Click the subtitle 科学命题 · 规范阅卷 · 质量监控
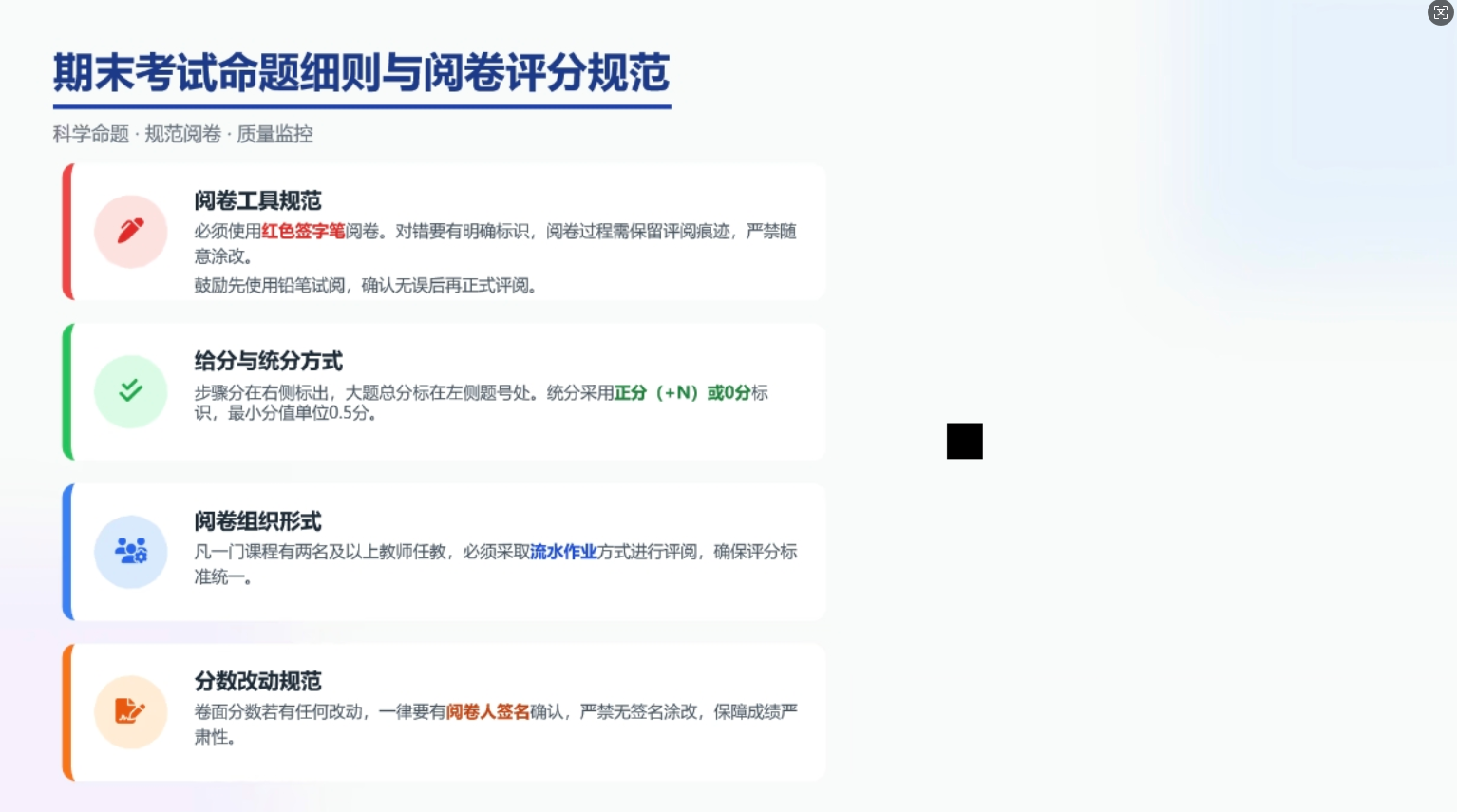This screenshot has width=1457, height=812. (x=182, y=134)
